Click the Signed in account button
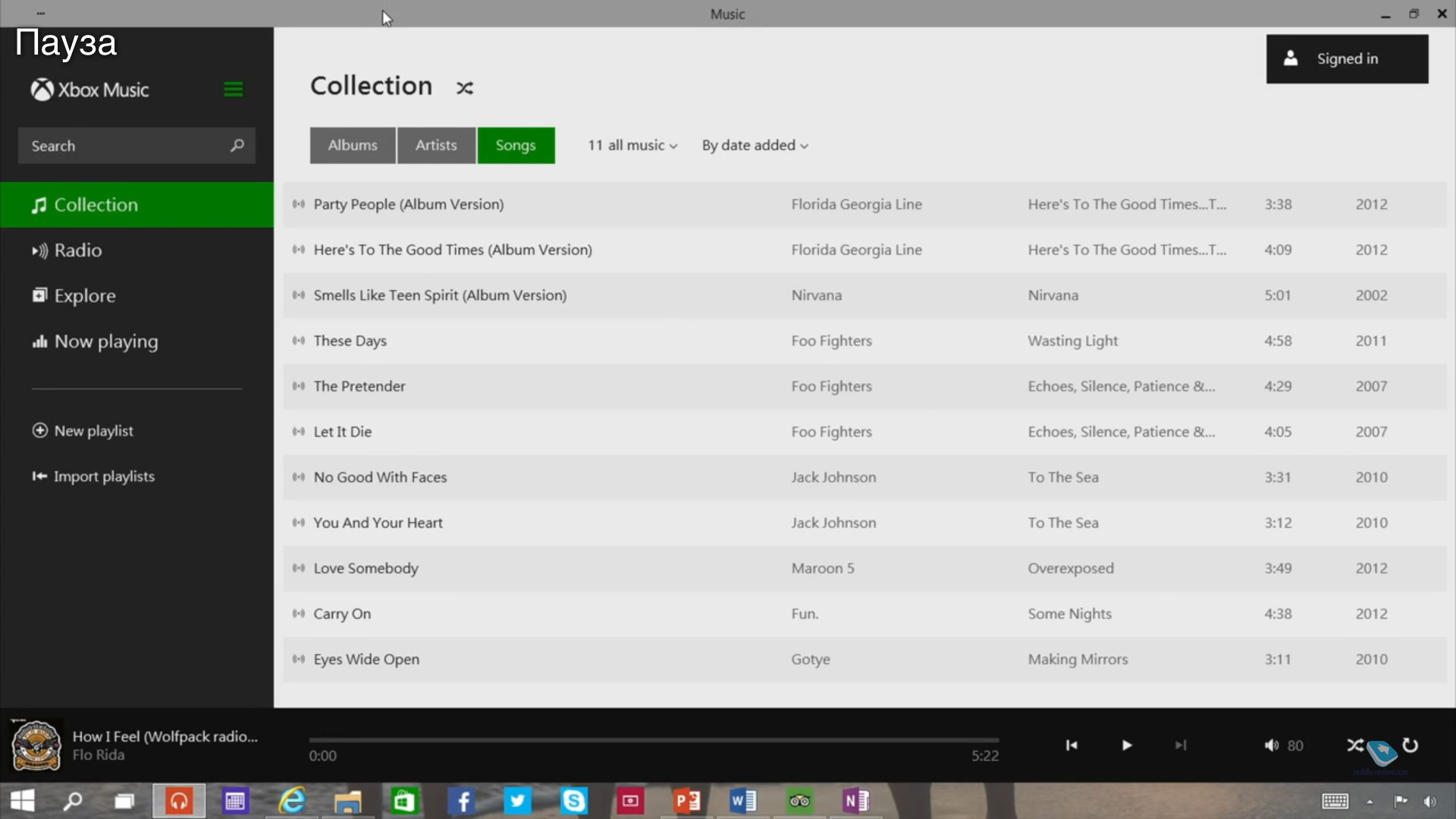The width and height of the screenshot is (1456, 819). pos(1347,58)
